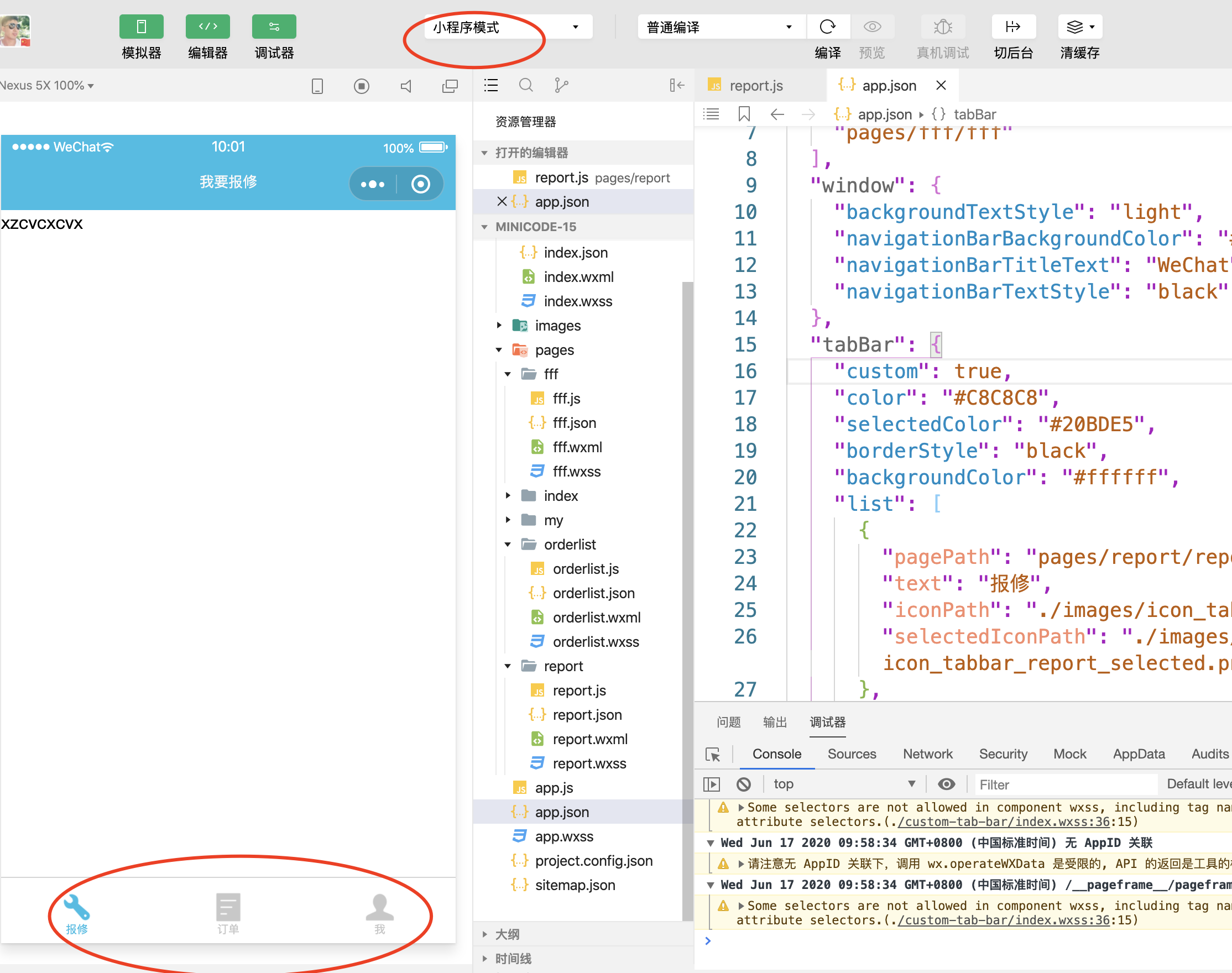Toggle console live expression eye icon
Screen dimensions: 1232x973
(946, 784)
